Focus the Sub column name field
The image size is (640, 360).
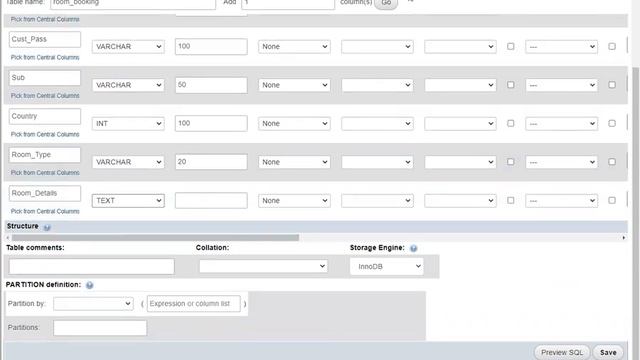pos(45,78)
